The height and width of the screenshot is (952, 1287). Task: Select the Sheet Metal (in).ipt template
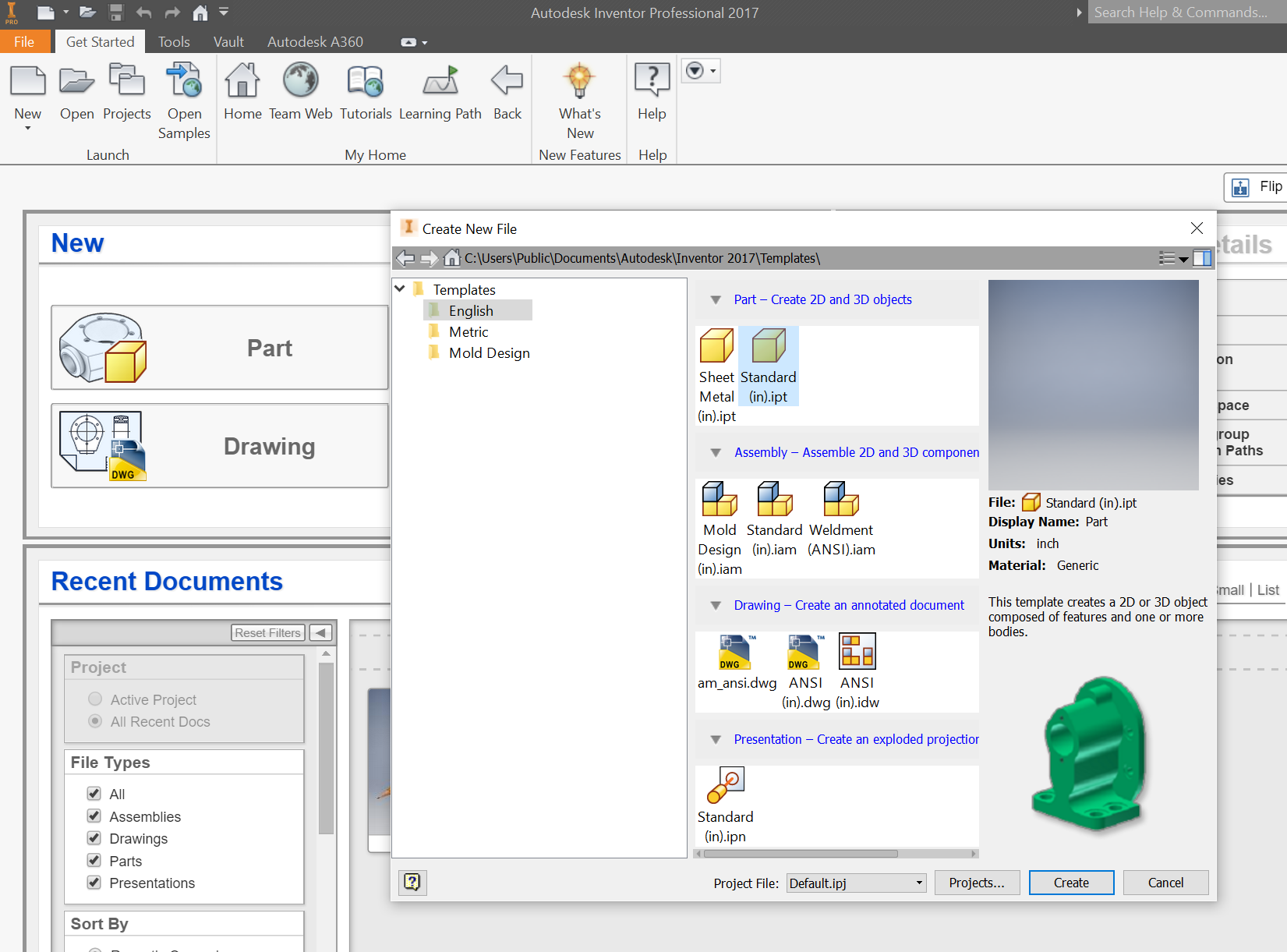[716, 376]
